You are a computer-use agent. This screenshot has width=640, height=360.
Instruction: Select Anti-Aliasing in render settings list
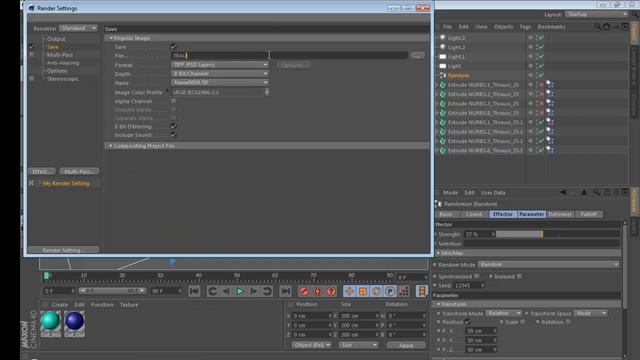click(x=63, y=63)
